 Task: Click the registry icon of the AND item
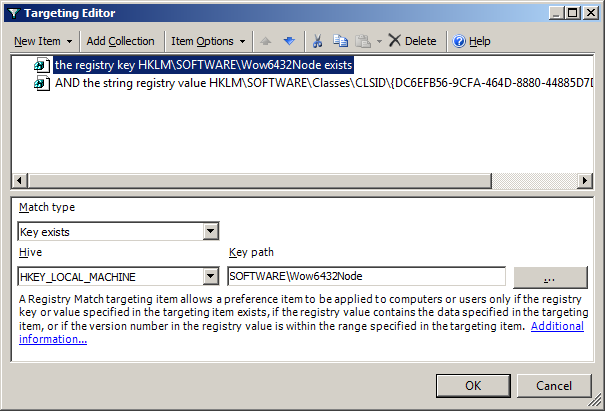tap(41, 84)
